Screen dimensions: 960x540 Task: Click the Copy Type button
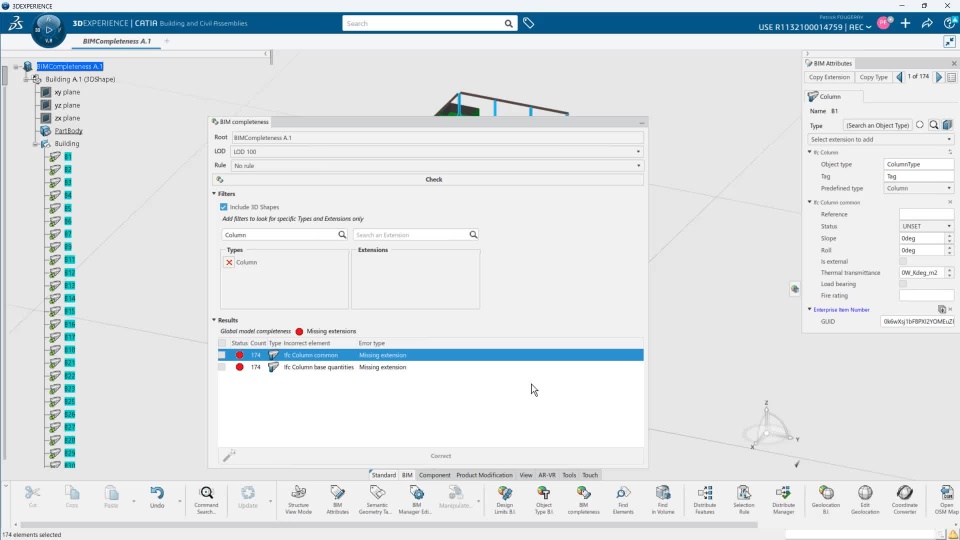point(874,77)
